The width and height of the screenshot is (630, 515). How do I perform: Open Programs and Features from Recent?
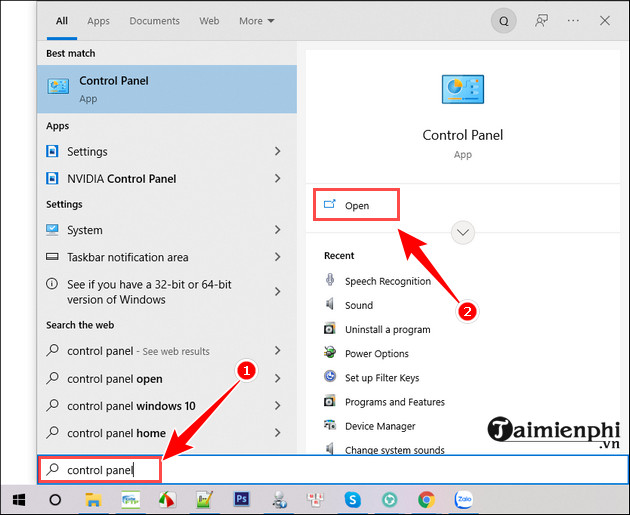[x=395, y=402]
